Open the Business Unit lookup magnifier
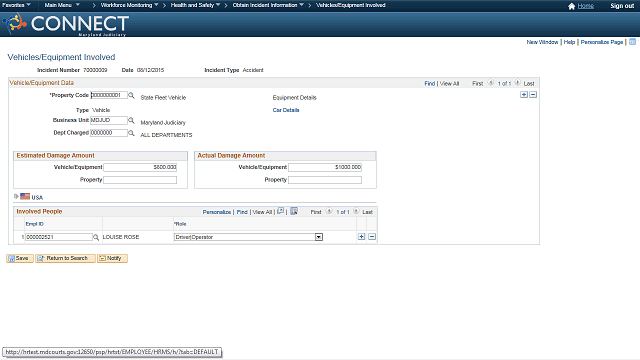 131,120
